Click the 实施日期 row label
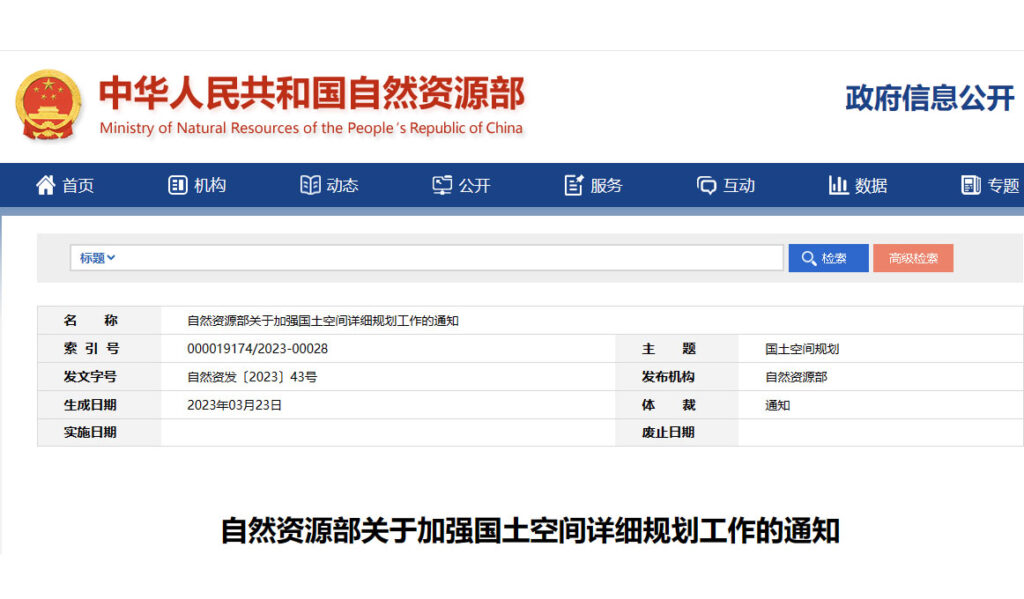1024x599 pixels. pyautogui.click(x=90, y=432)
